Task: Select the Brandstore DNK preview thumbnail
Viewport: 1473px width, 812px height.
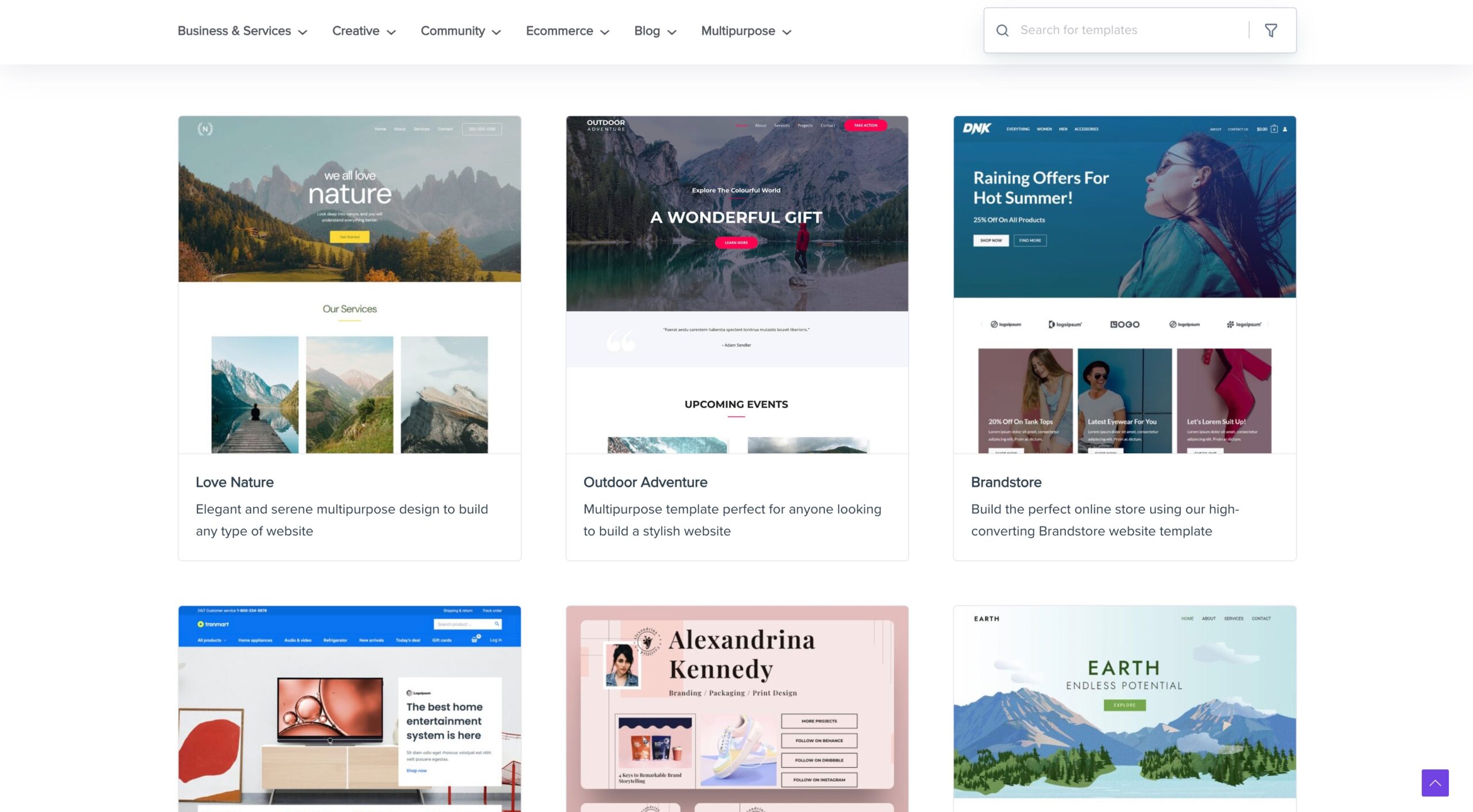Action: pos(1124,284)
